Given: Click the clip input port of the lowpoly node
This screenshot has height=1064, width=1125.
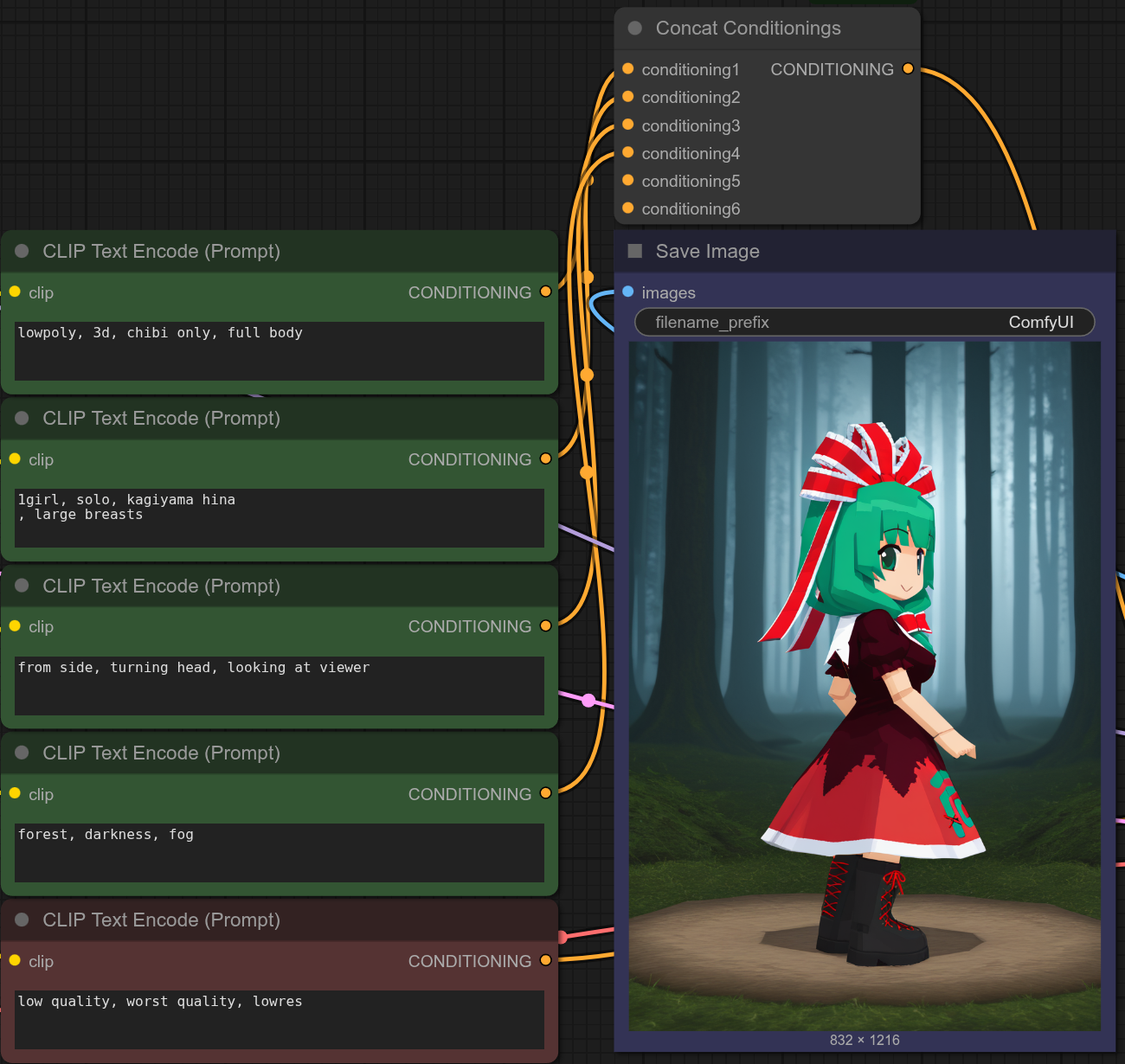Looking at the screenshot, I should (x=15, y=292).
